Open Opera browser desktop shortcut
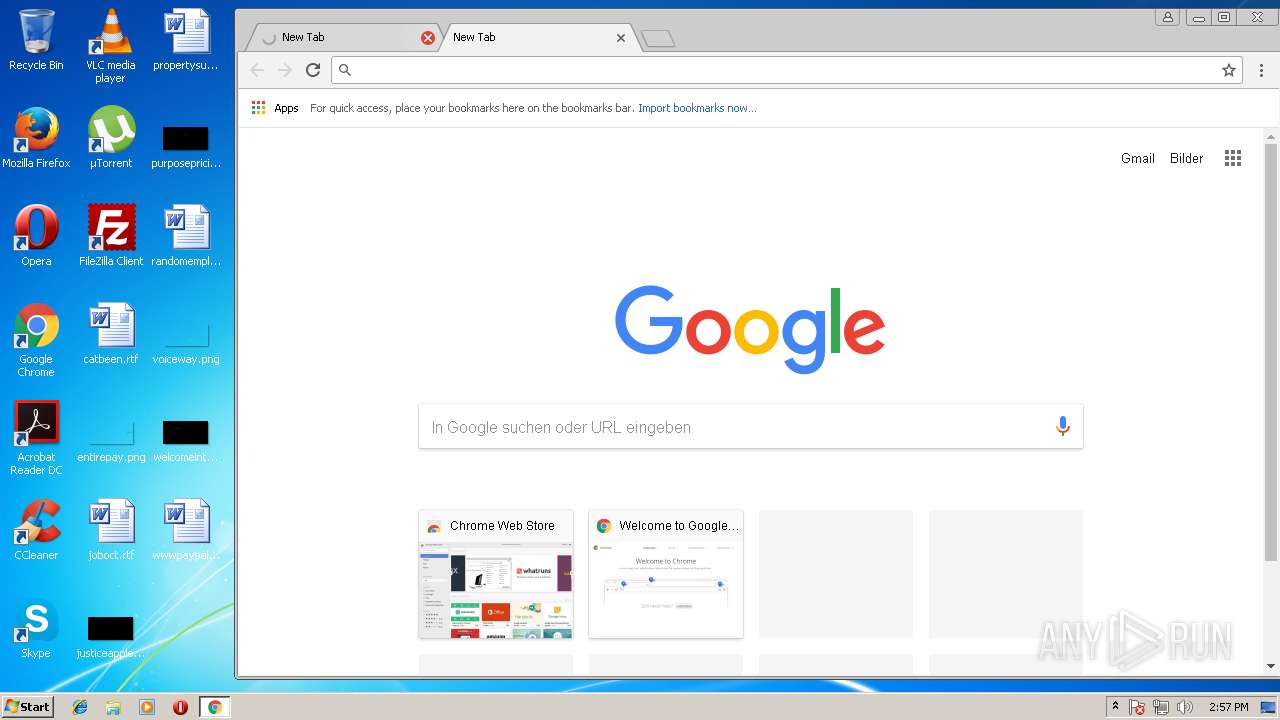Image resolution: width=1280 pixels, height=720 pixels. 36,236
